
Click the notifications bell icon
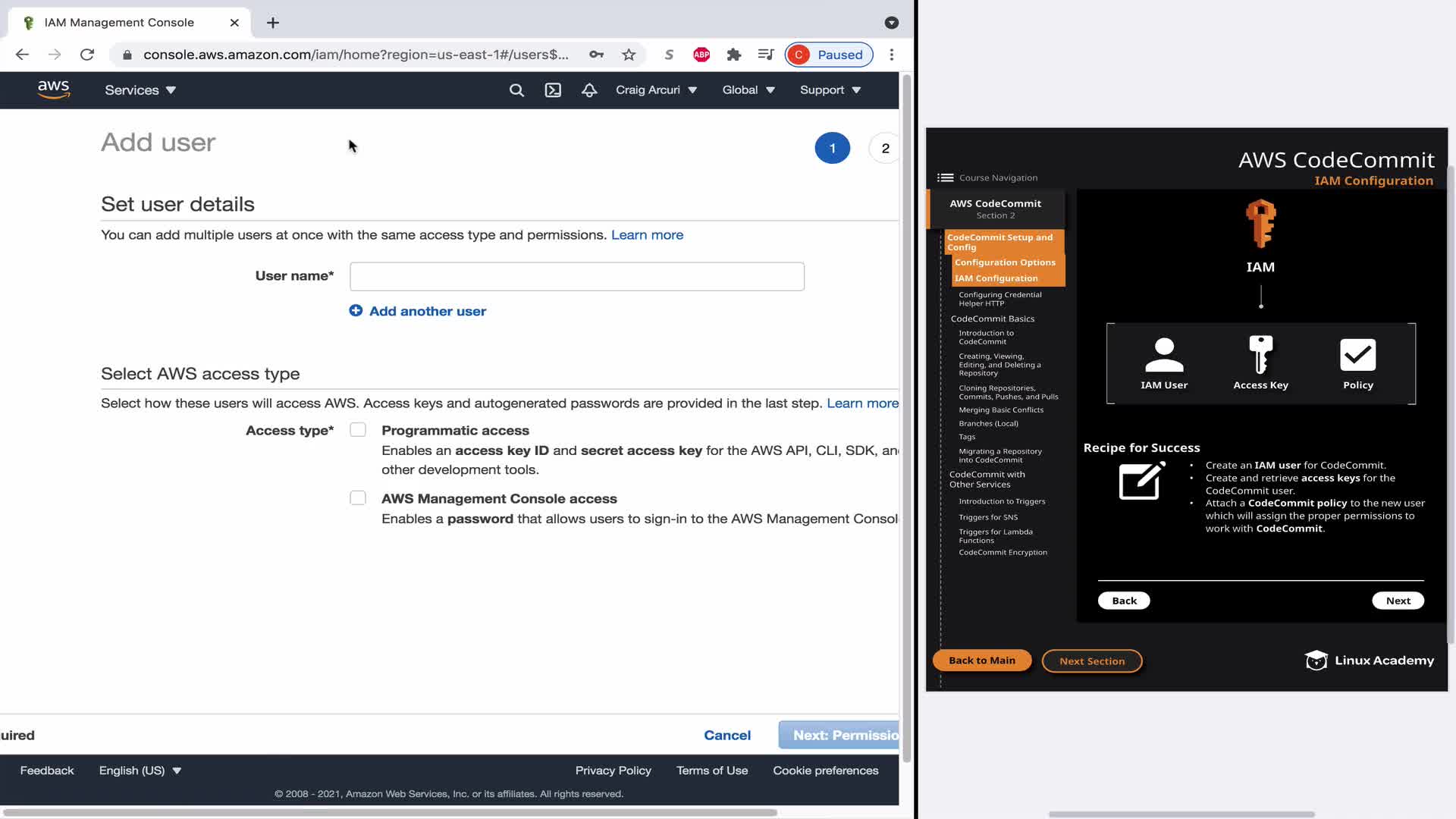point(589,90)
